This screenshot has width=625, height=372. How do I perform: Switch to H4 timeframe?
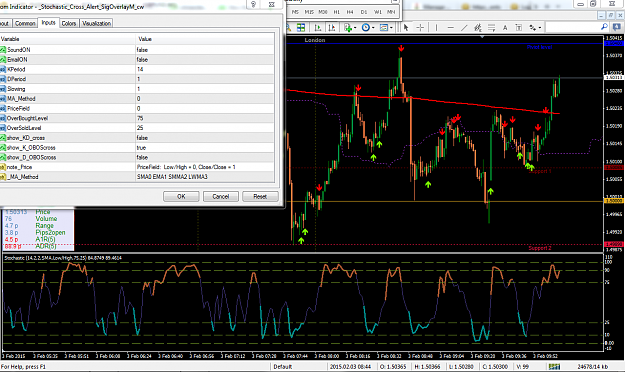tap(350, 12)
